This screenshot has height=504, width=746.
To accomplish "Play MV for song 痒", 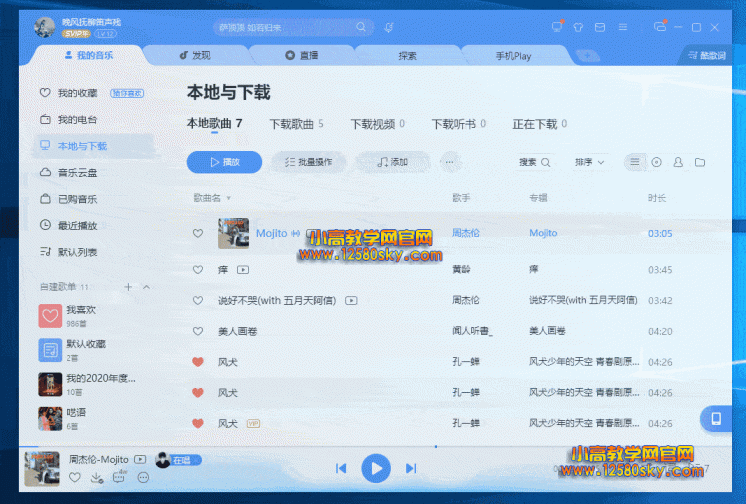I will tap(243, 270).
